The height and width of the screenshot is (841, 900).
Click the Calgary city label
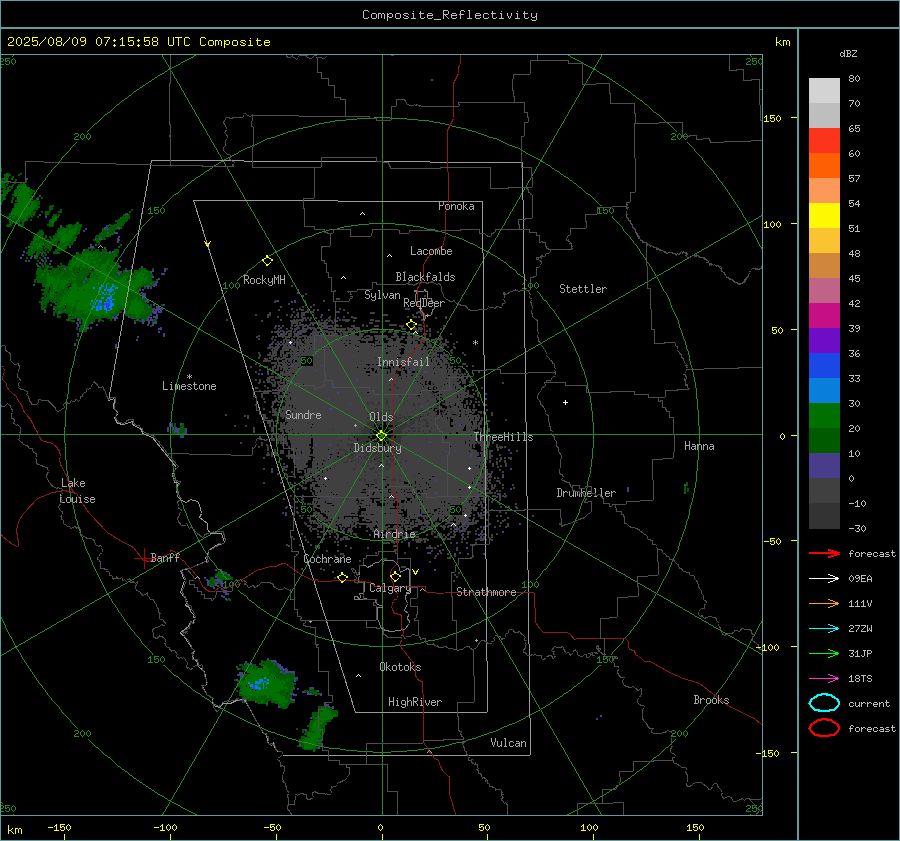coord(390,588)
